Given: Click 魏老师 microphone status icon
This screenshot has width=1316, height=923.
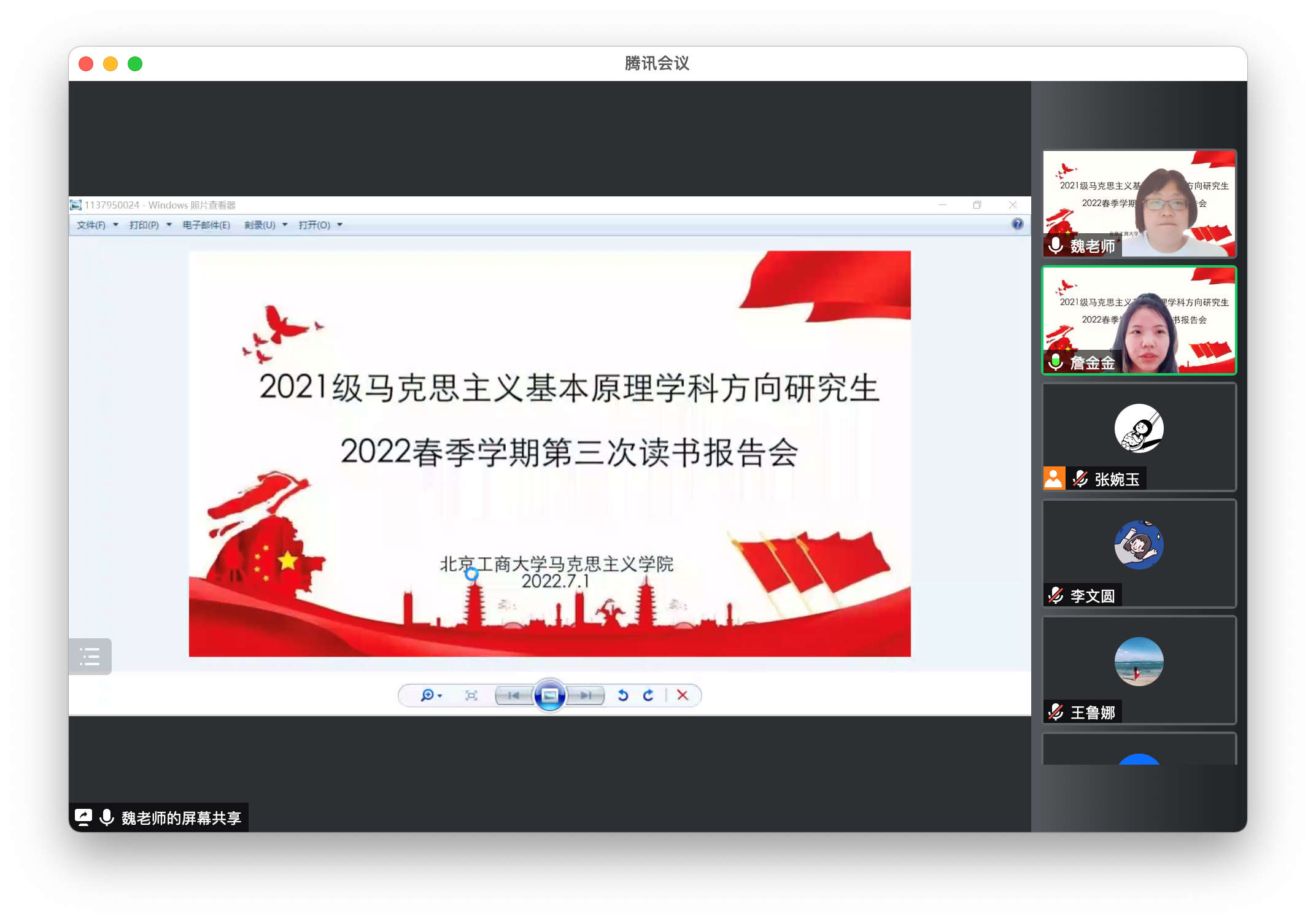Looking at the screenshot, I should pyautogui.click(x=1056, y=245).
